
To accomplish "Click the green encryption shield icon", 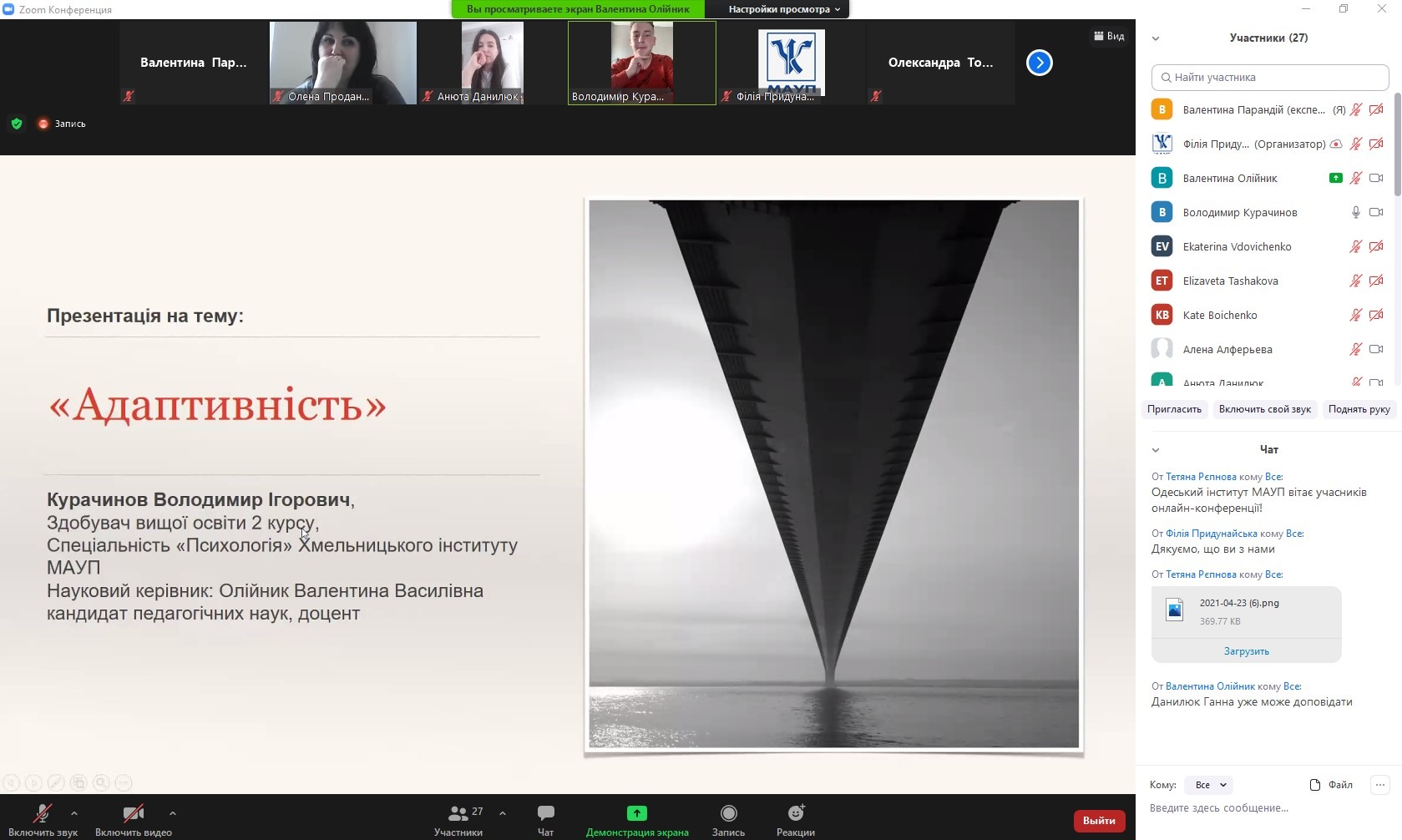I will click(x=17, y=124).
